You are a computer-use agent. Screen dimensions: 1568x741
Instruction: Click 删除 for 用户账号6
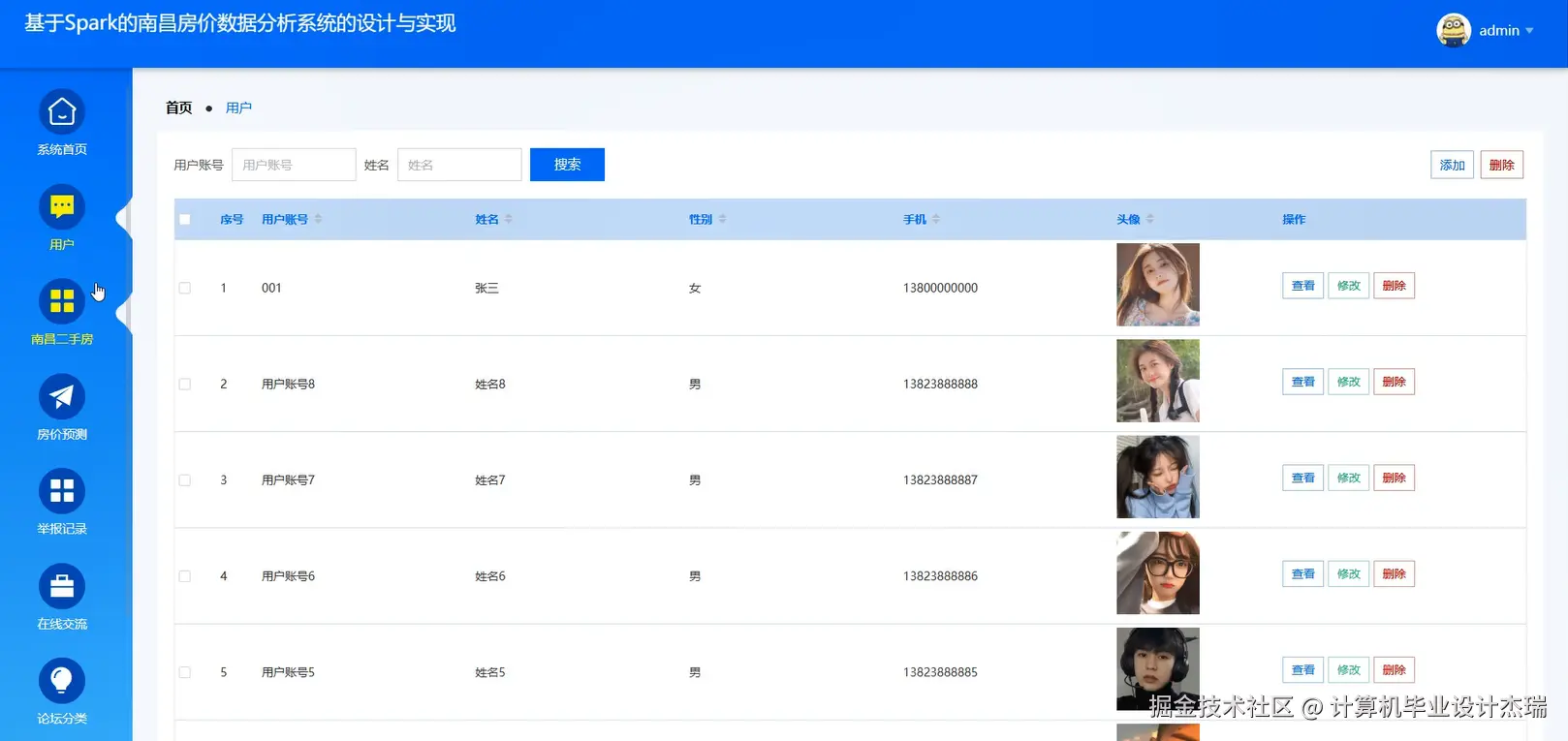pyautogui.click(x=1394, y=573)
